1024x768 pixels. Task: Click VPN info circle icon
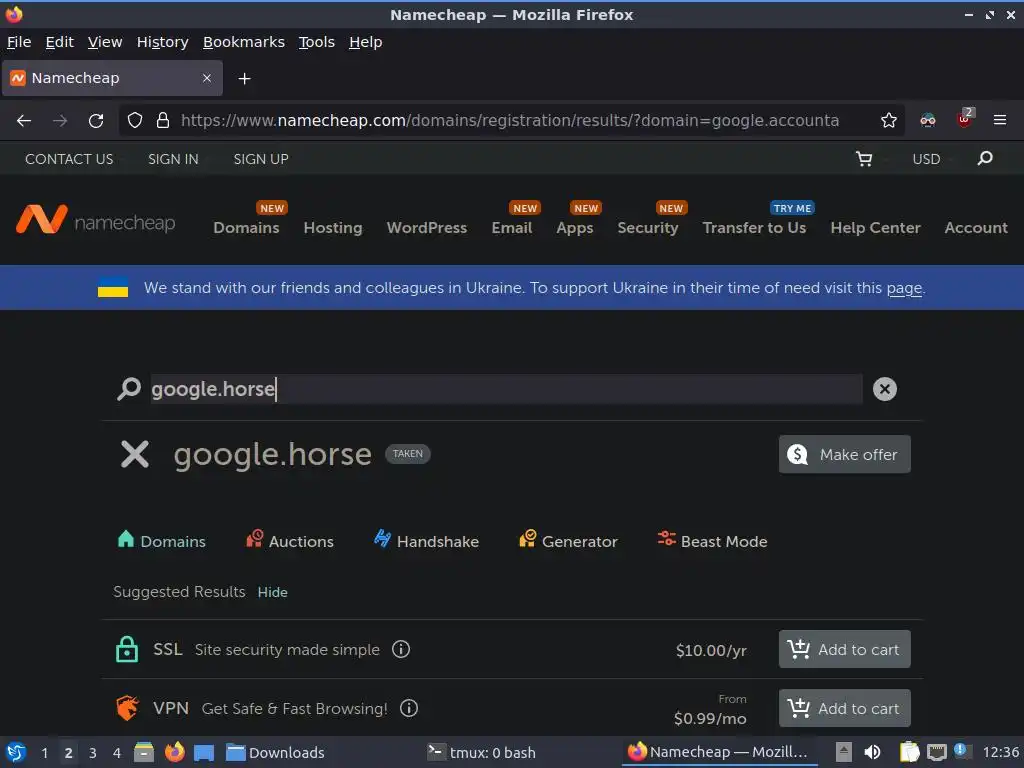(x=409, y=708)
